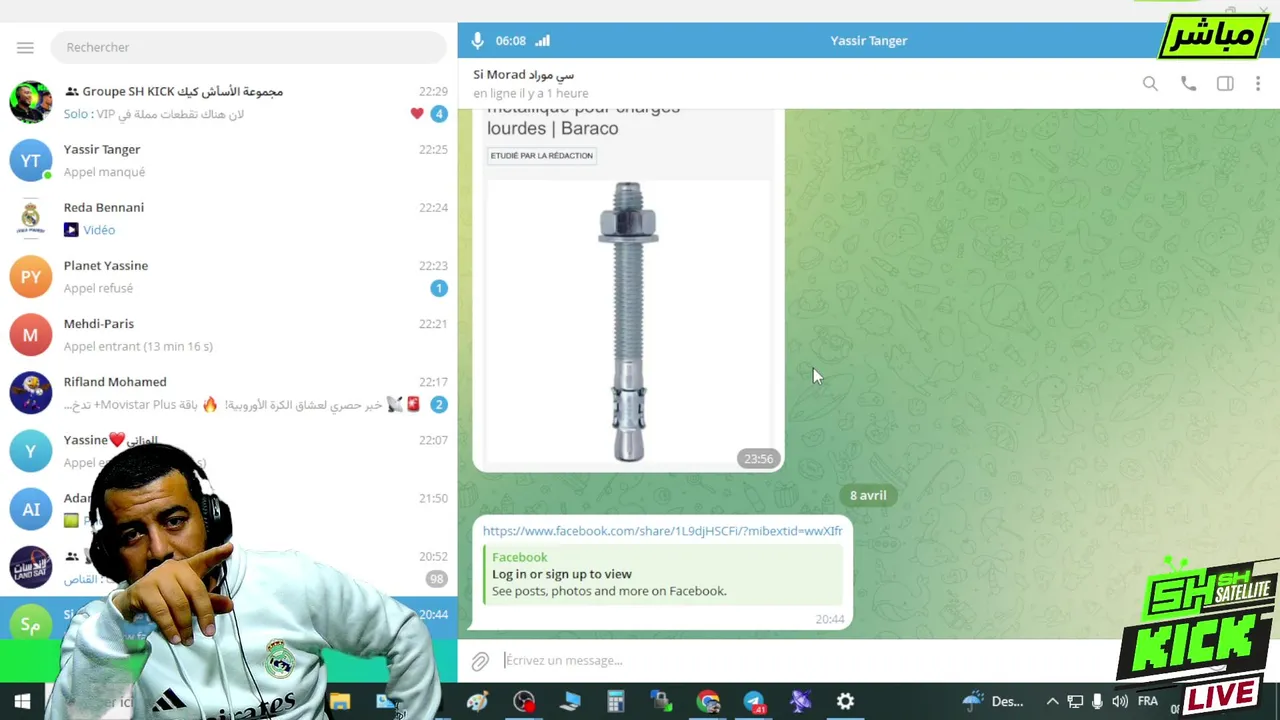The image size is (1280, 720).
Task: Open the Paint palette app on taskbar
Action: (x=477, y=702)
